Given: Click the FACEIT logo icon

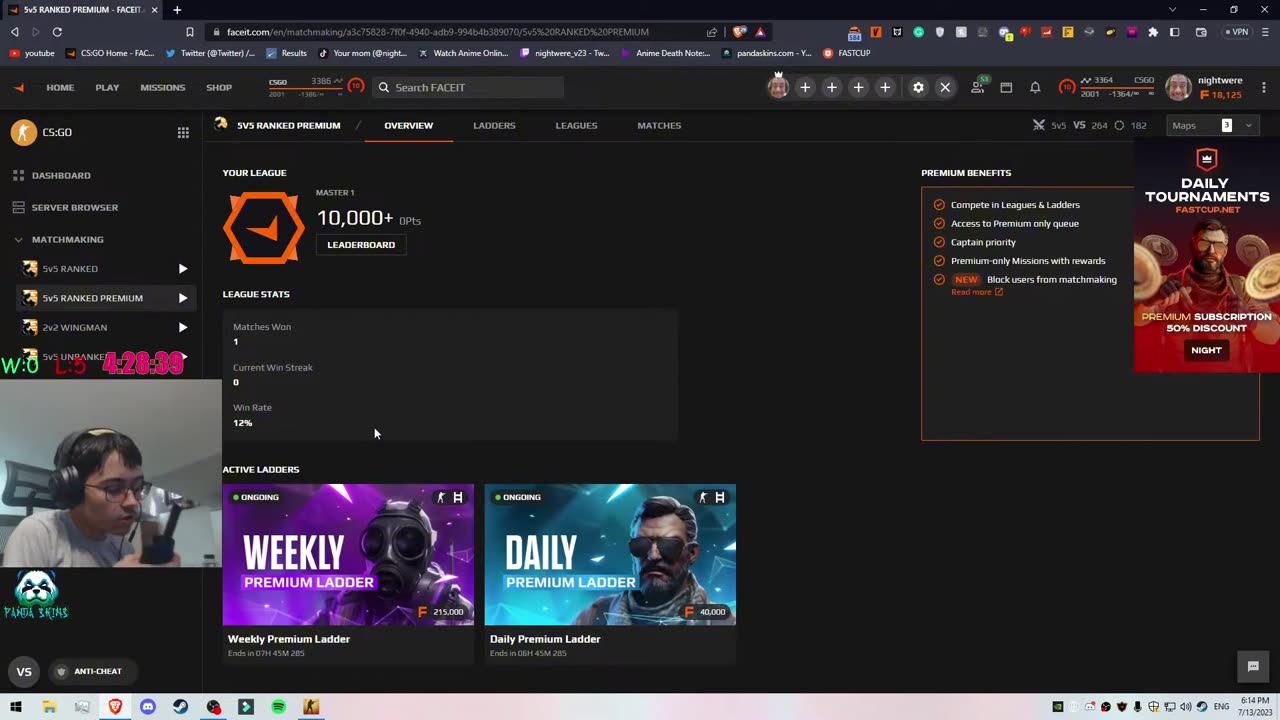Looking at the screenshot, I should coord(19,88).
